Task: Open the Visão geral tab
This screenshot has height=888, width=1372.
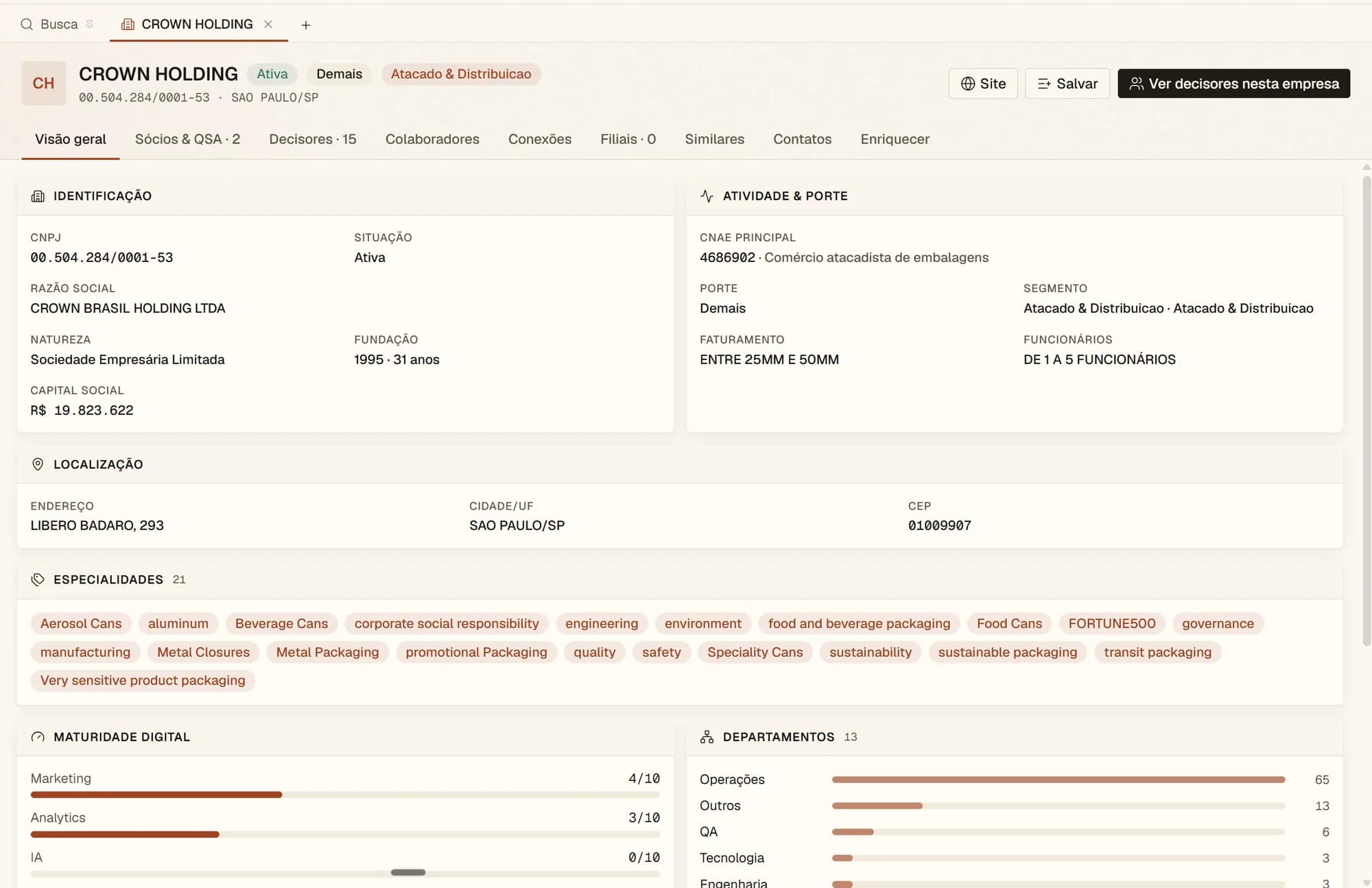Action: coord(71,139)
